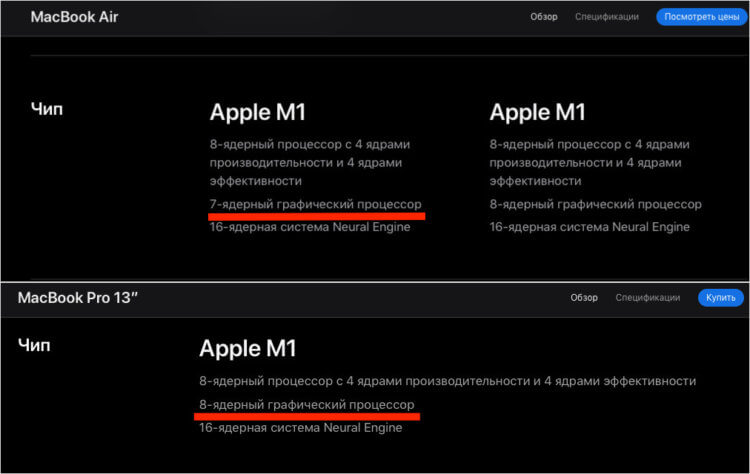Click the 8-ядерный процессор description in MacBook Pro

(448, 381)
